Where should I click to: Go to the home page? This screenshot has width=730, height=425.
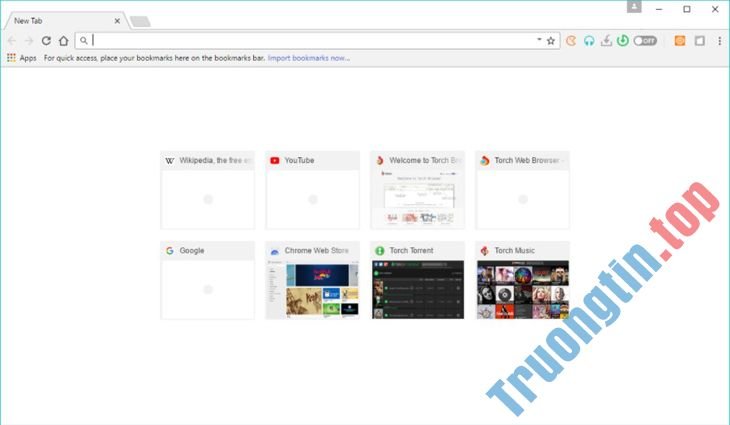pyautogui.click(x=64, y=41)
